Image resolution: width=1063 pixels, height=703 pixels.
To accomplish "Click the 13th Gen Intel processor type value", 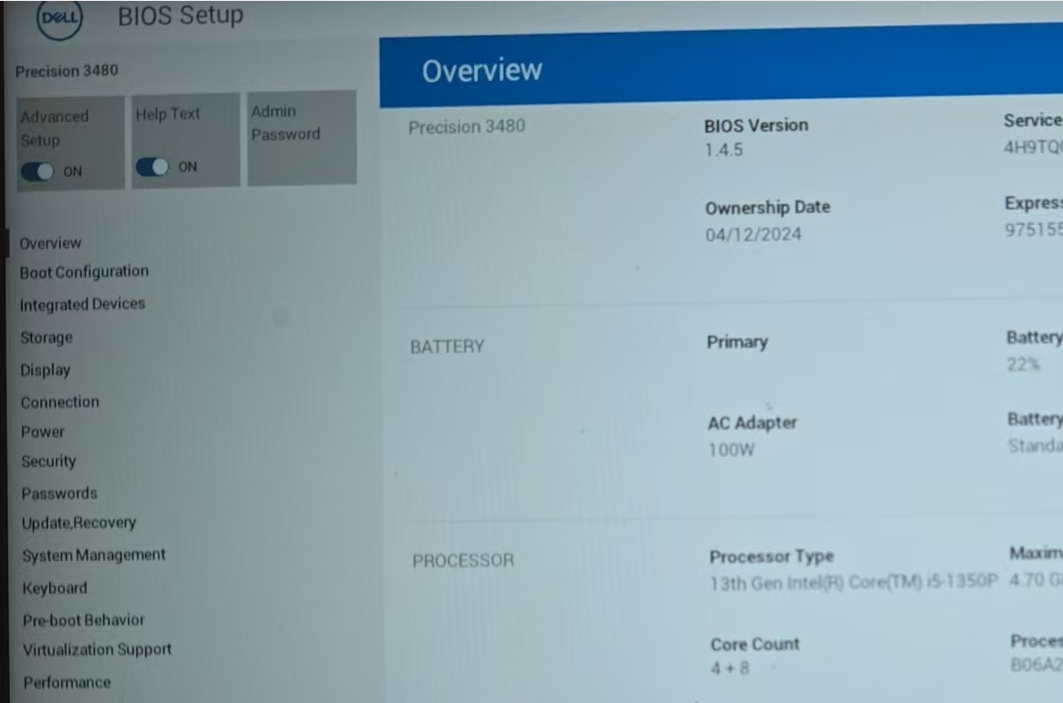I will pos(854,582).
